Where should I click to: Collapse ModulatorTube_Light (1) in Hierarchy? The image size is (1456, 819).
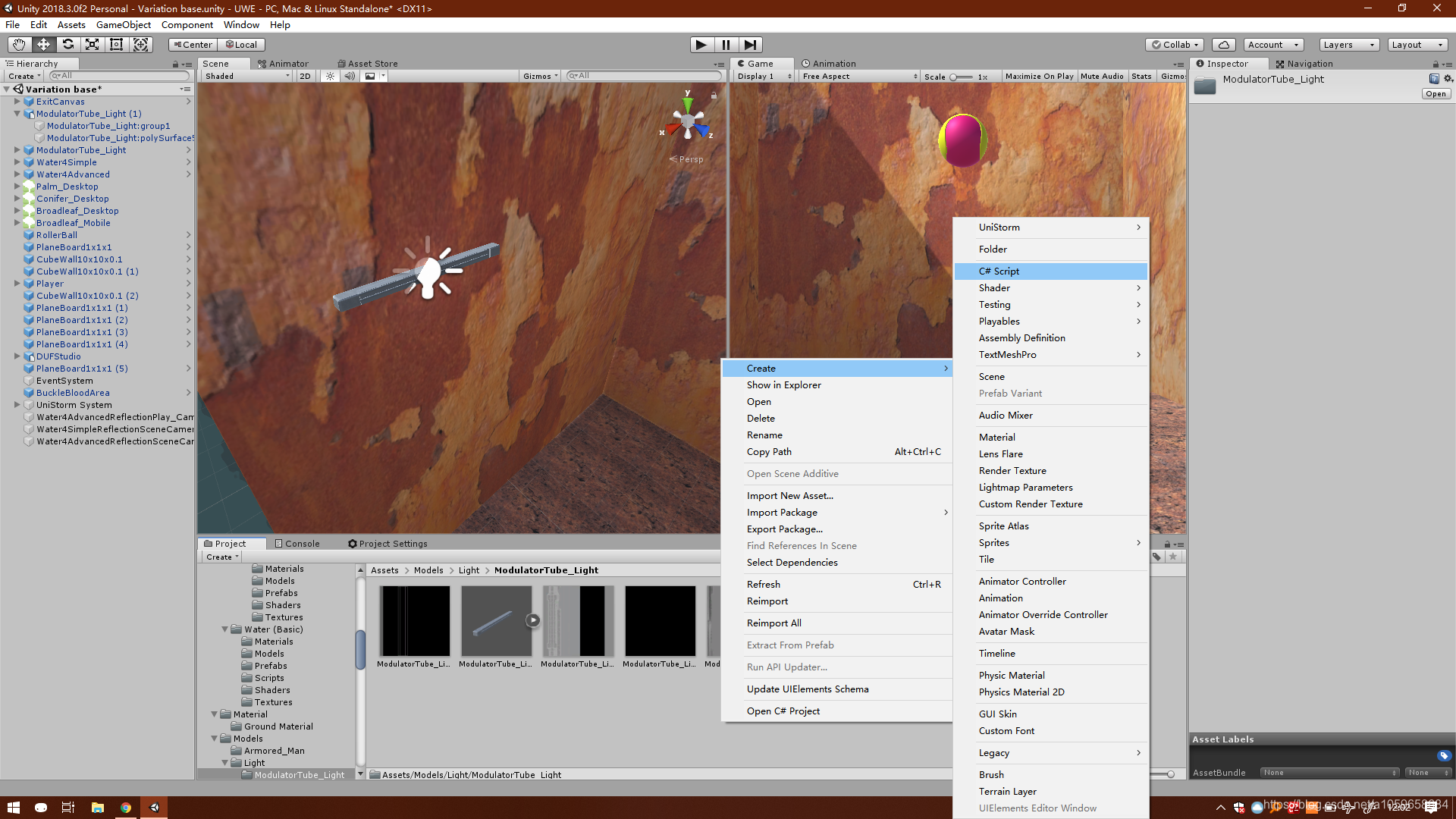coord(17,114)
